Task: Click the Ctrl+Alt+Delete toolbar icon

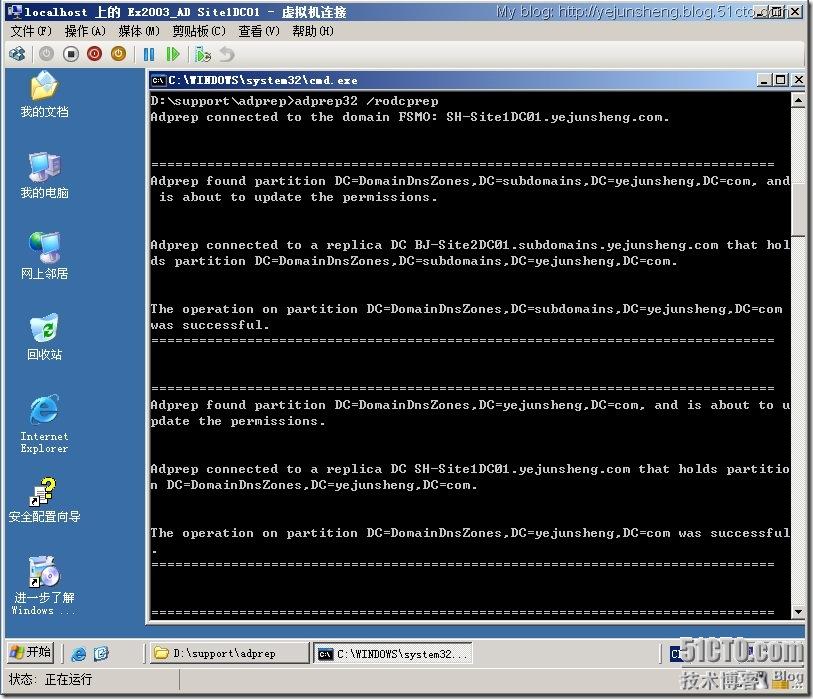Action: click(x=17, y=54)
